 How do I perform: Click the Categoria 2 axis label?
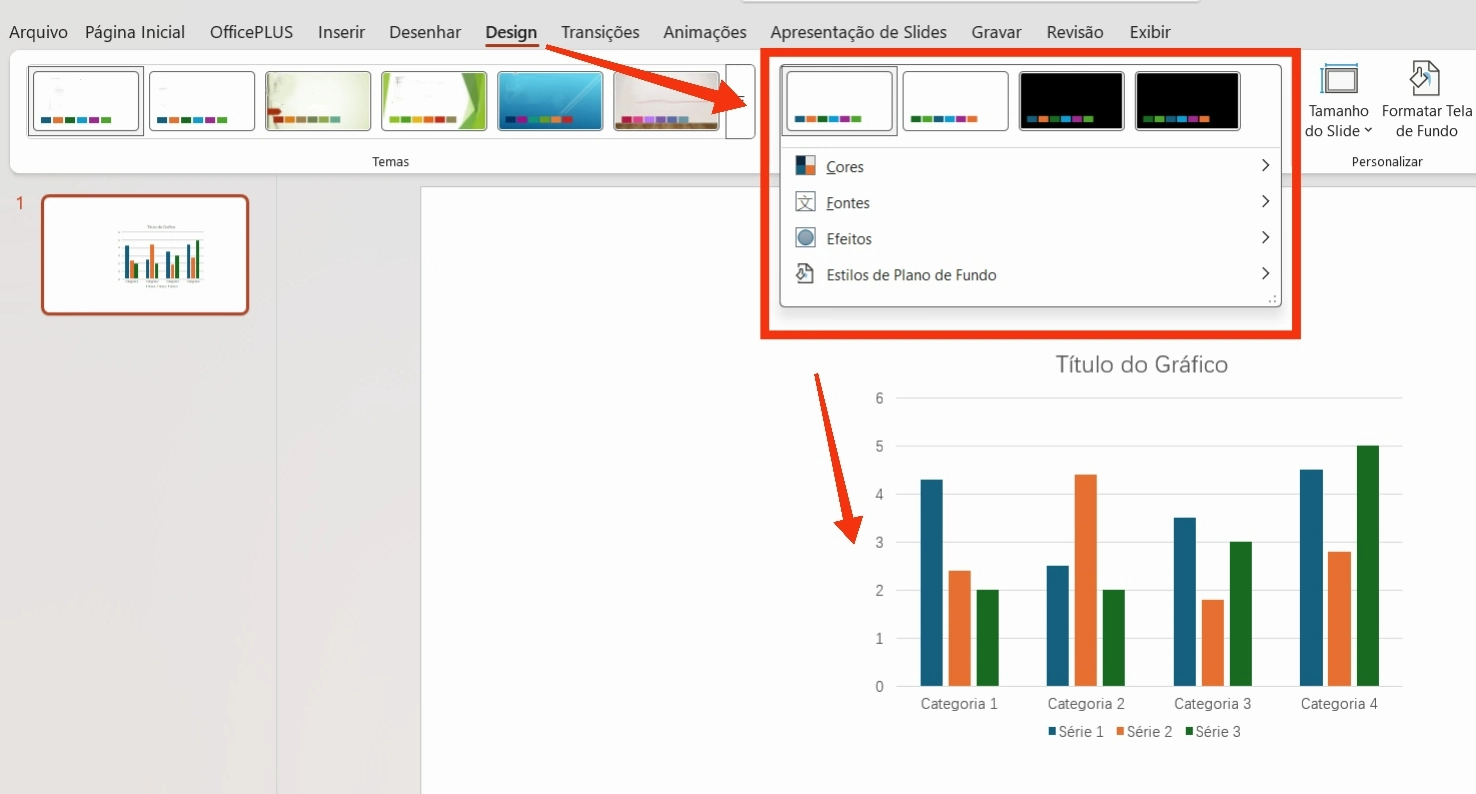pos(1086,704)
